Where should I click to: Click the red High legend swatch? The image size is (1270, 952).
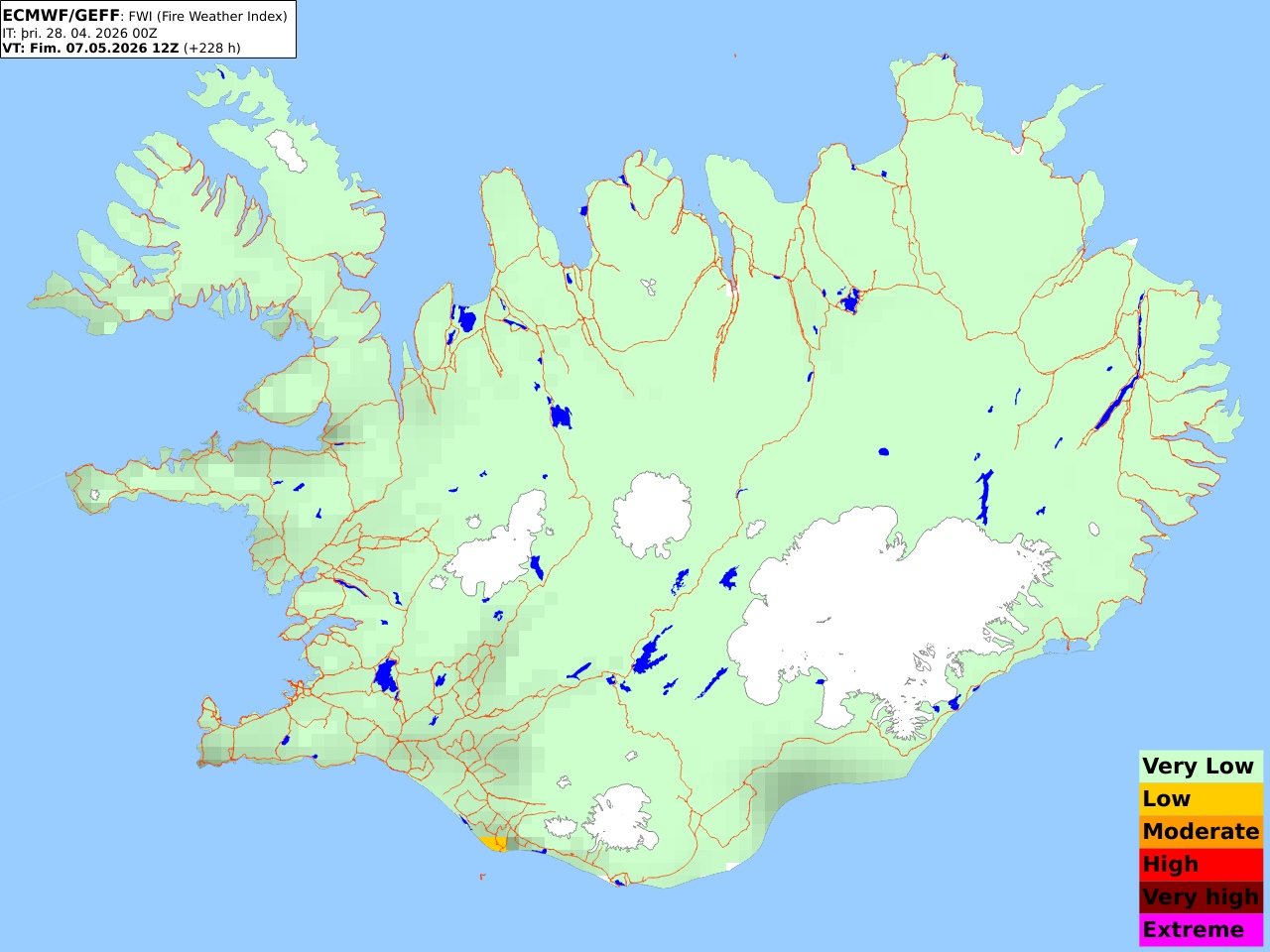pyautogui.click(x=1201, y=865)
